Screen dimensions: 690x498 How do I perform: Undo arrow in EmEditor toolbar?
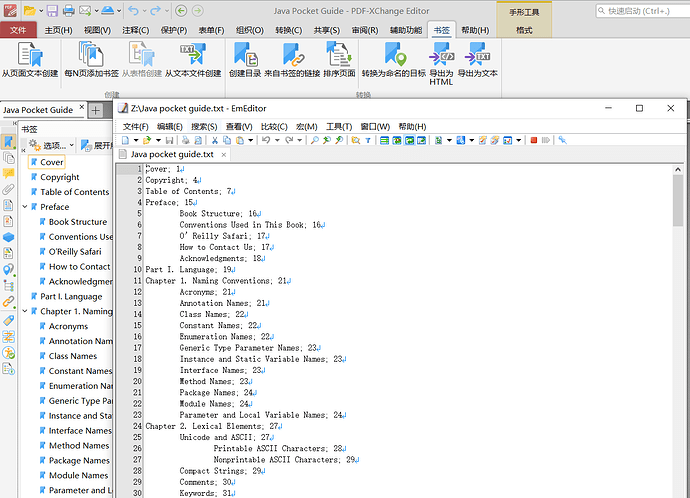[266, 140]
